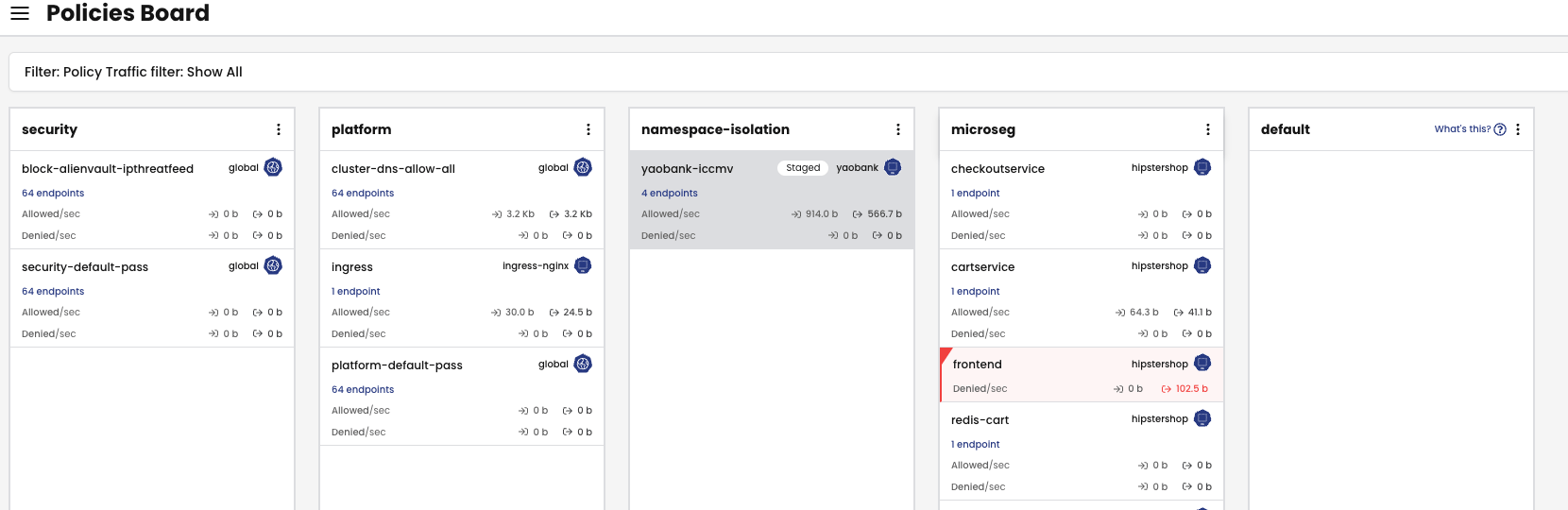The height and width of the screenshot is (510, 1568).
Task: Click hipstershop icon on redis-cart
Action: coord(1202,418)
